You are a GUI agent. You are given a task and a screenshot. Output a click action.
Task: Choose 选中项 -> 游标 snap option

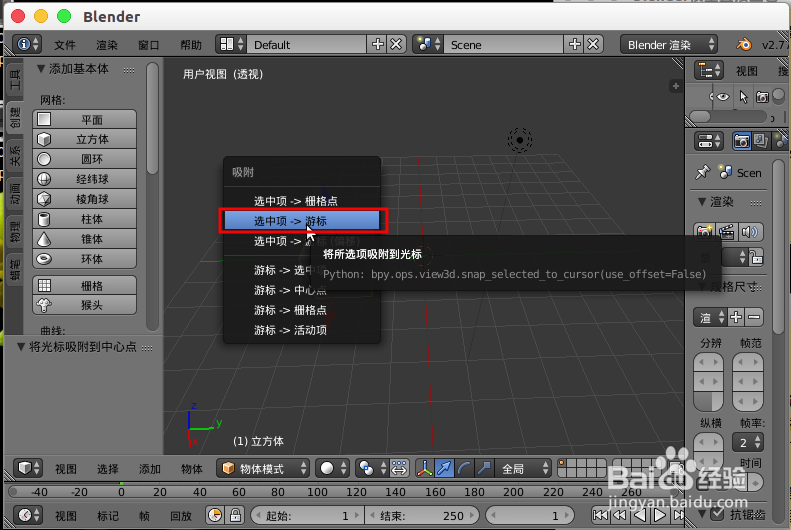pos(302,221)
